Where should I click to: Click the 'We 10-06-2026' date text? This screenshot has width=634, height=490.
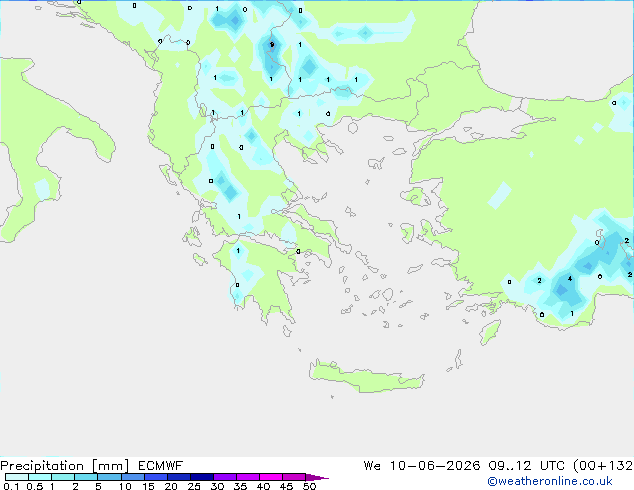[422, 466]
